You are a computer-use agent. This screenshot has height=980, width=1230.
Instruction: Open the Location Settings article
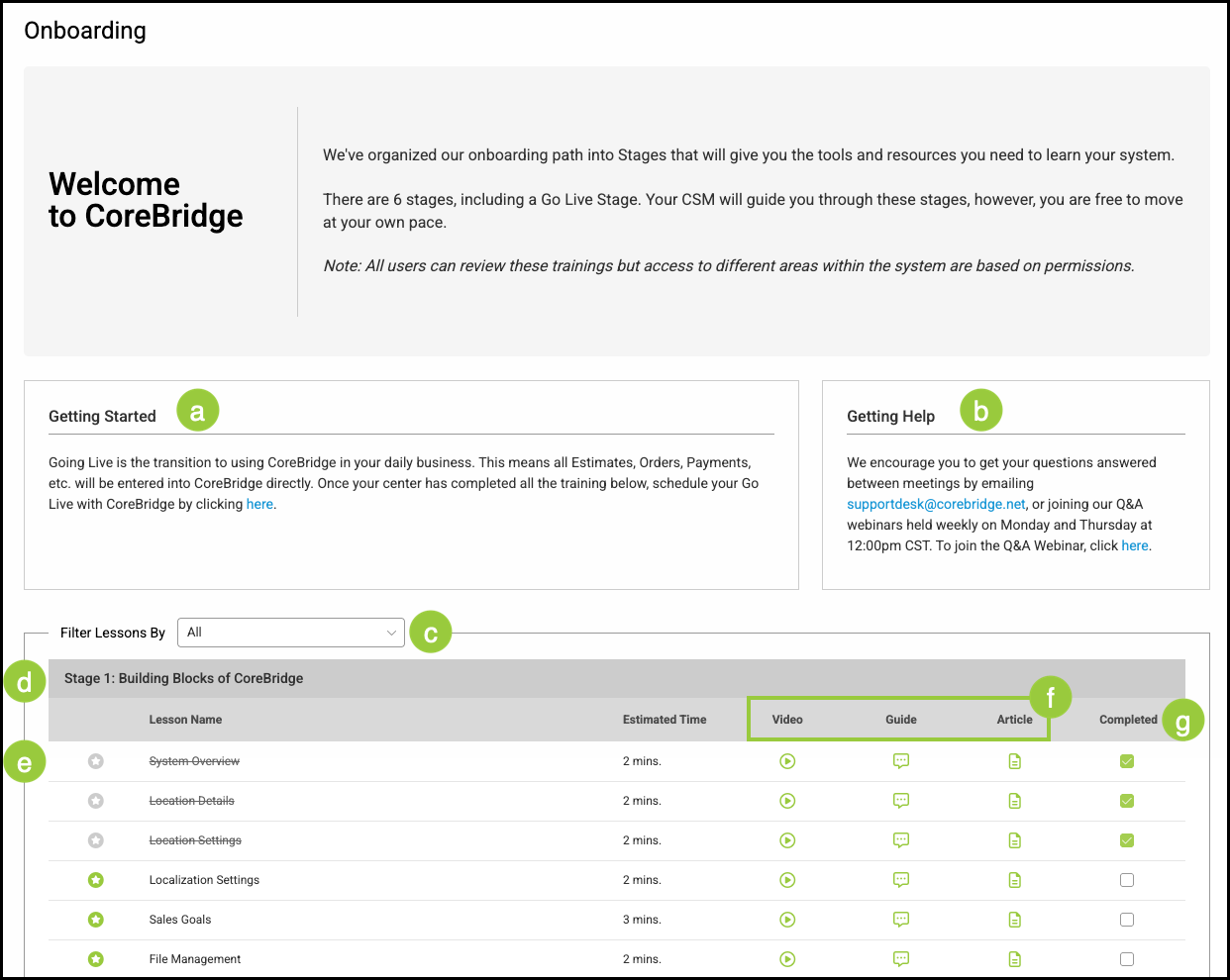click(1015, 840)
